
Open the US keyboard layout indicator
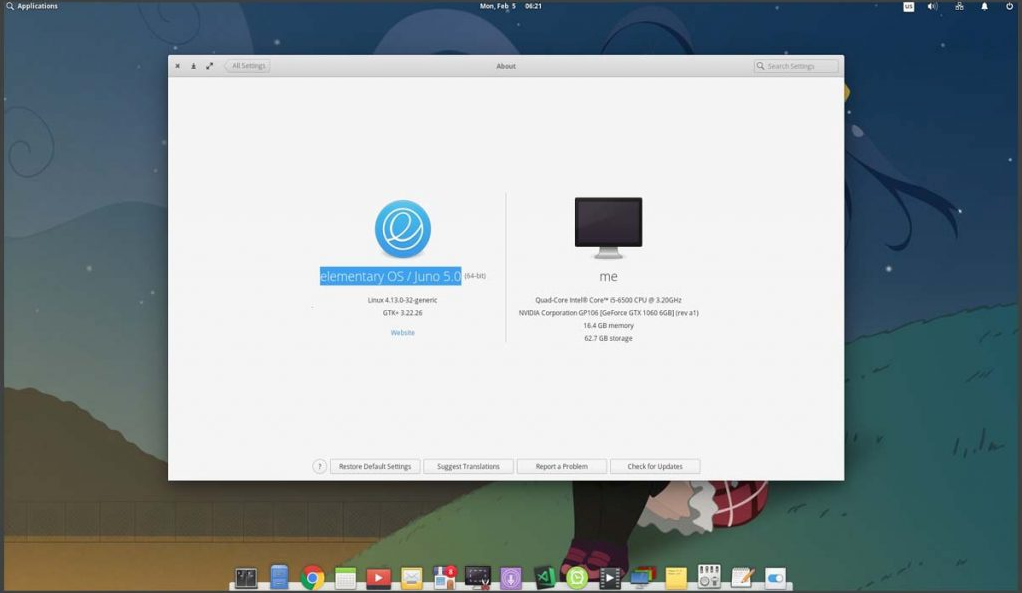pyautogui.click(x=908, y=7)
